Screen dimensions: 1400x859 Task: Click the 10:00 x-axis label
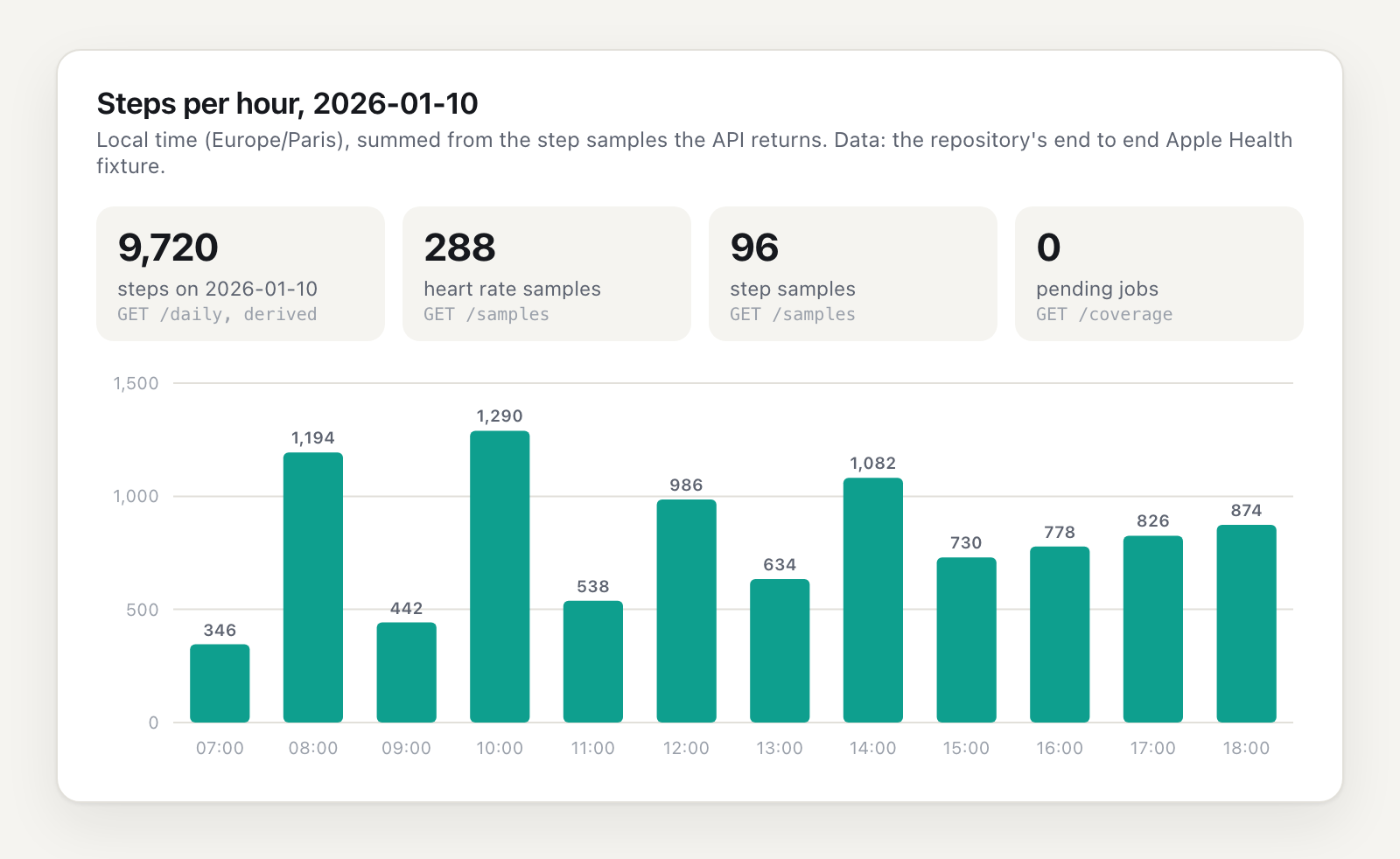point(500,748)
